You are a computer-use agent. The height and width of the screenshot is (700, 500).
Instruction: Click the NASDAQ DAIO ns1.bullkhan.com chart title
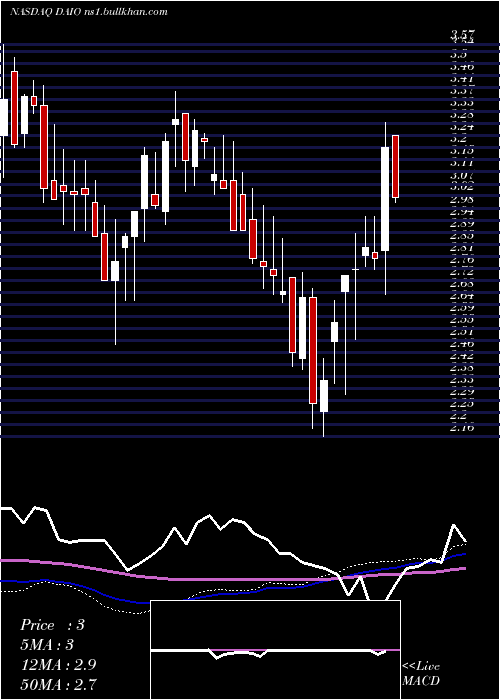(x=89, y=12)
